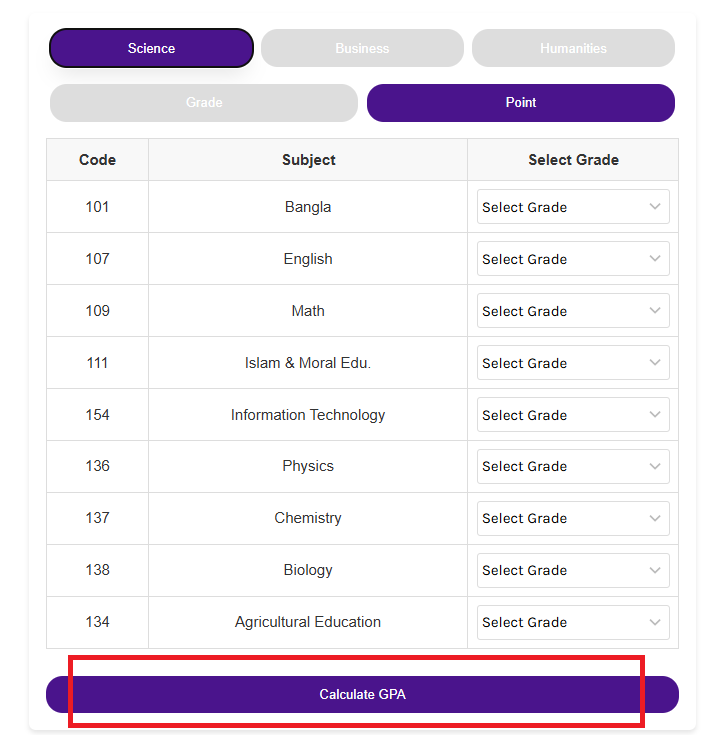This screenshot has height=735, width=723.
Task: Click the Subject column header
Action: pos(308,160)
